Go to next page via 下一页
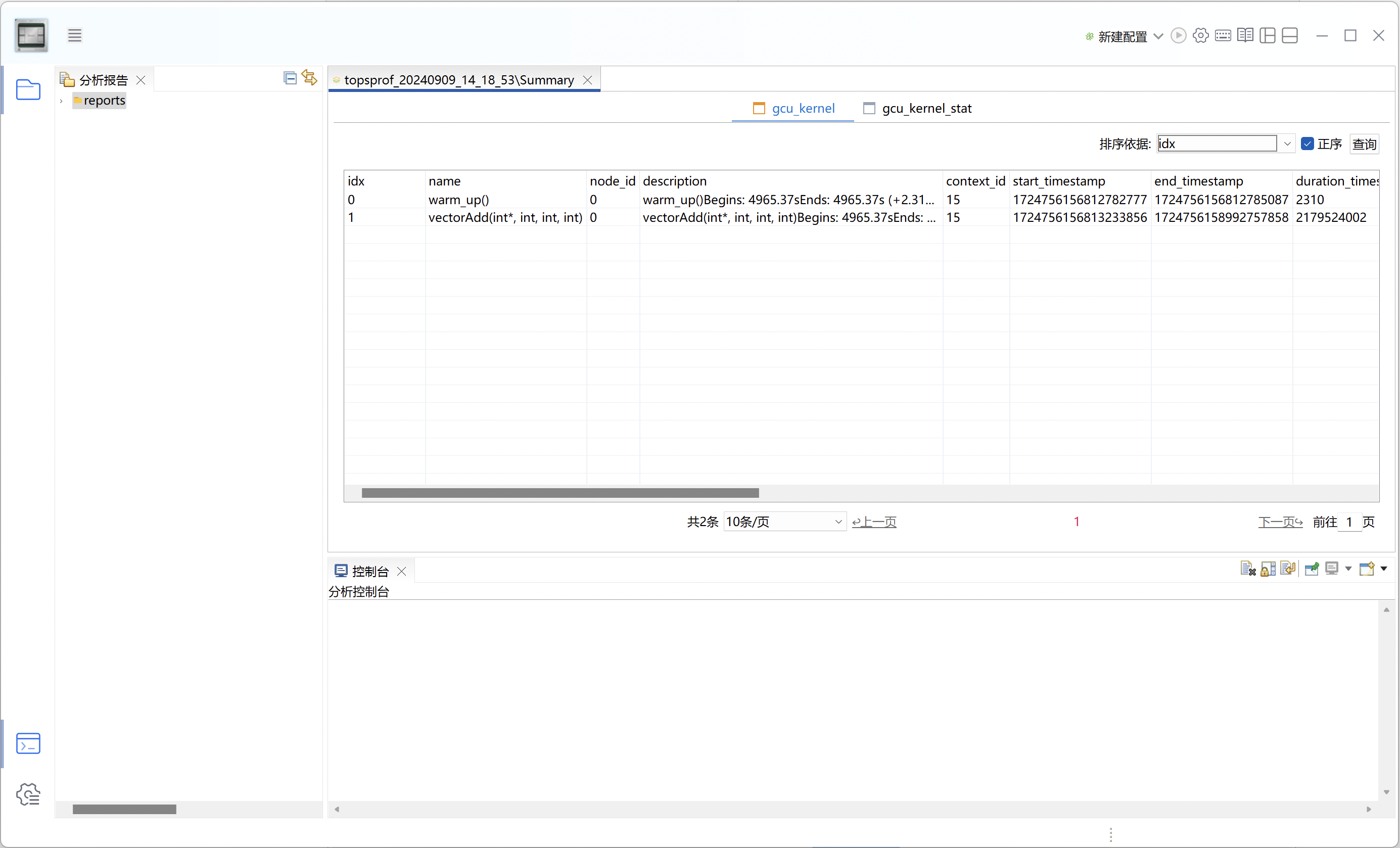 (x=1280, y=522)
